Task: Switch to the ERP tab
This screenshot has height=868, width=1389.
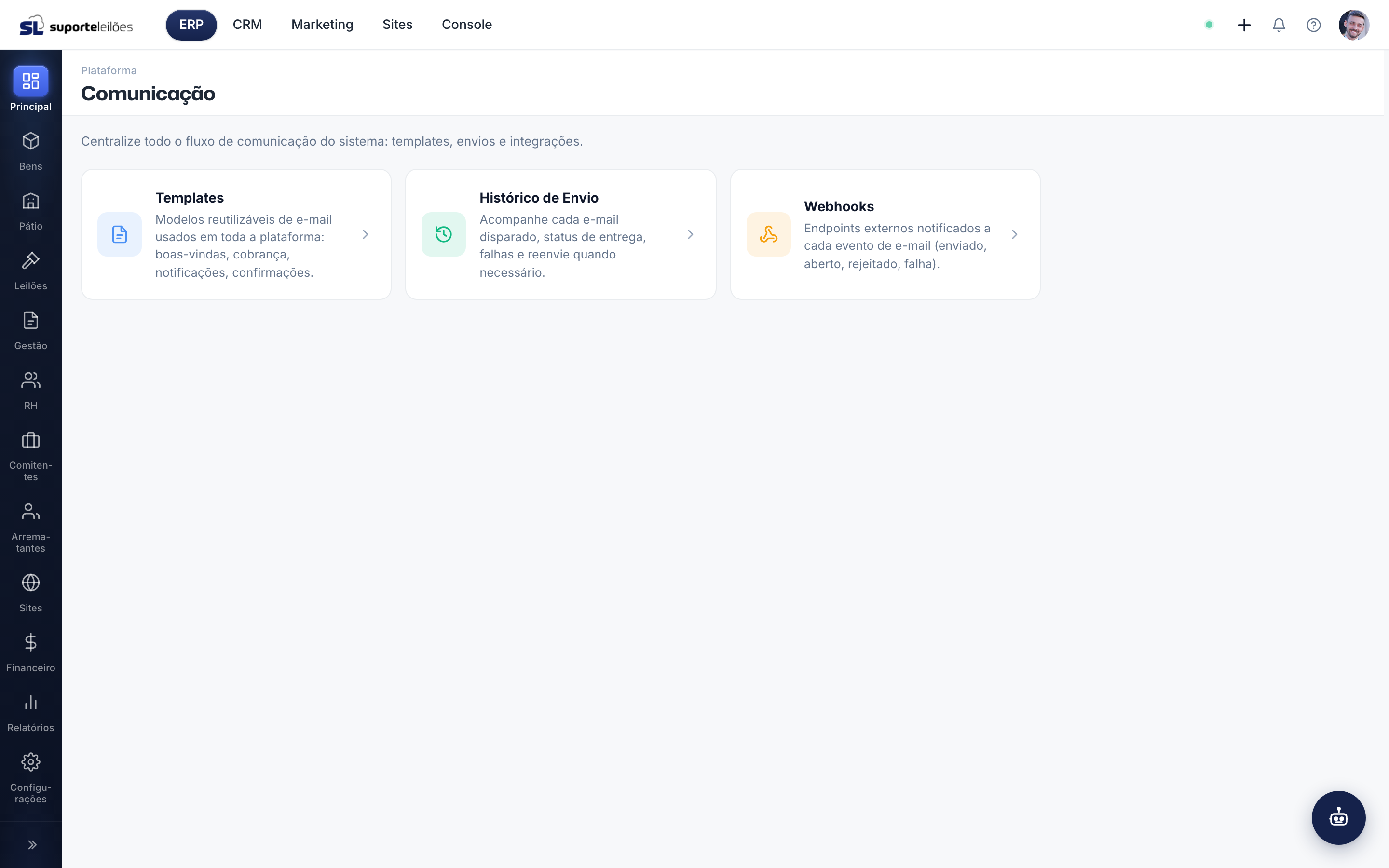Action: pos(191,25)
